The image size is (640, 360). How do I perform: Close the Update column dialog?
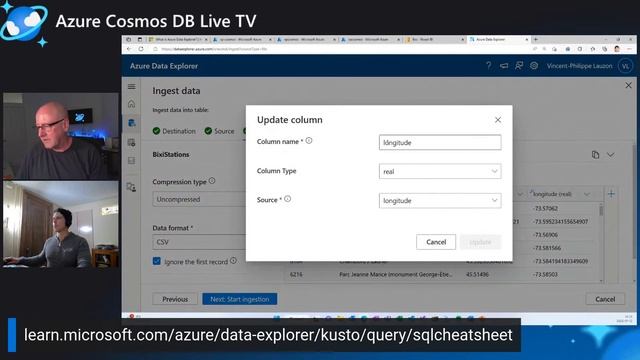coord(498,120)
